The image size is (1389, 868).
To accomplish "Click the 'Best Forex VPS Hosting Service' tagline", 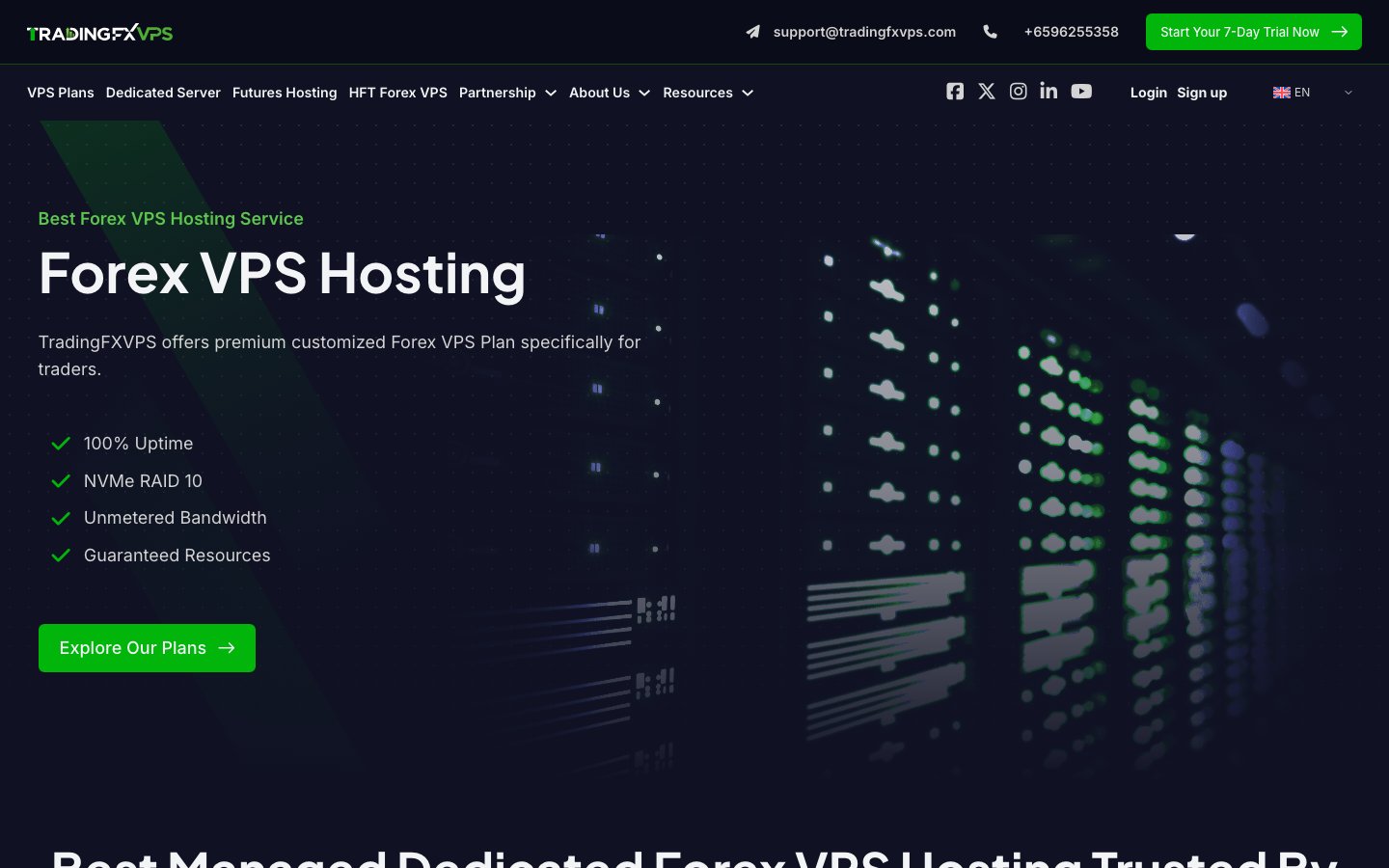I will [171, 219].
